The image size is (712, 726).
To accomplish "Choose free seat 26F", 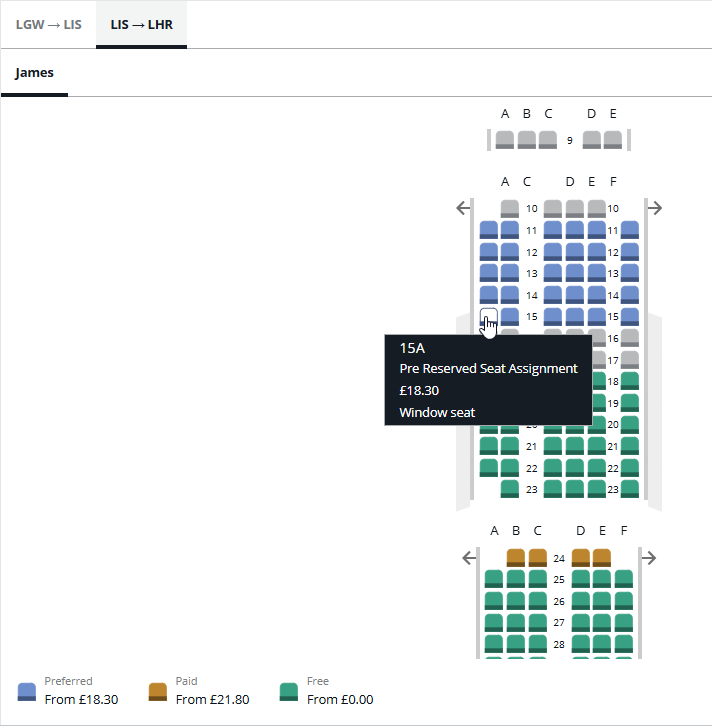I will pos(624,602).
